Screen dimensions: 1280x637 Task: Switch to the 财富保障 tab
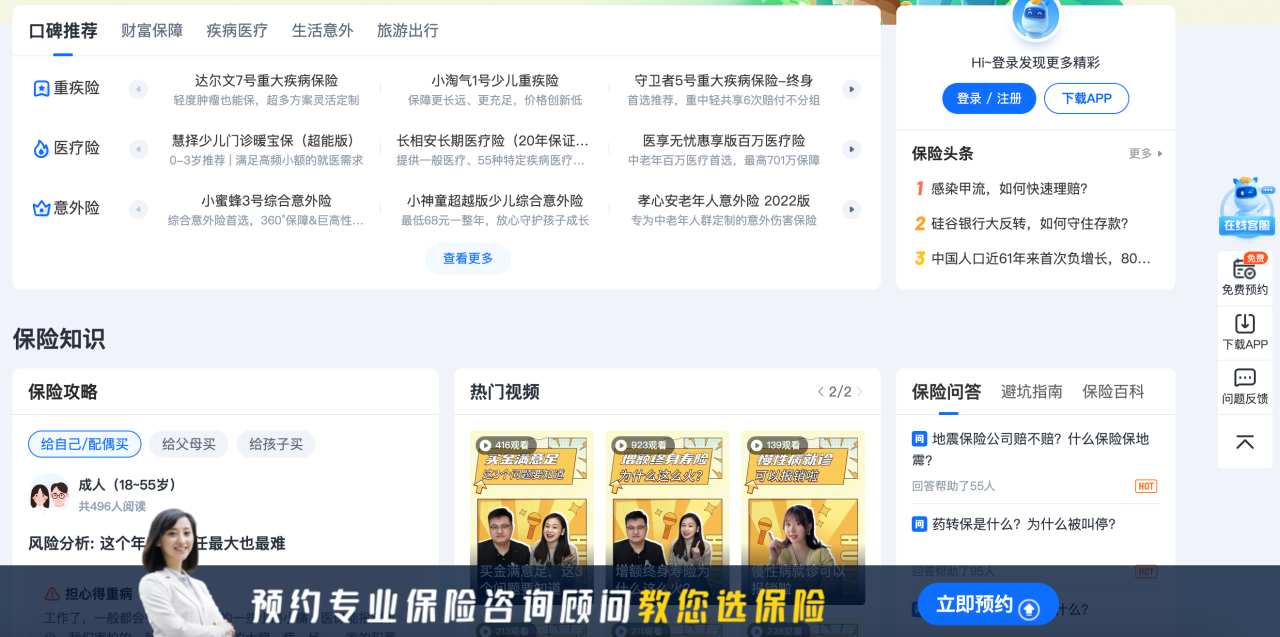click(152, 30)
